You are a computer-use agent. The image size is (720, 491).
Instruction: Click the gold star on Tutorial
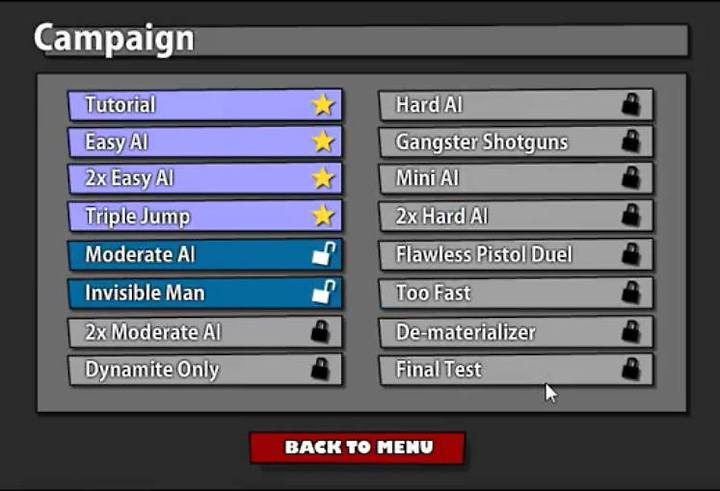[323, 105]
